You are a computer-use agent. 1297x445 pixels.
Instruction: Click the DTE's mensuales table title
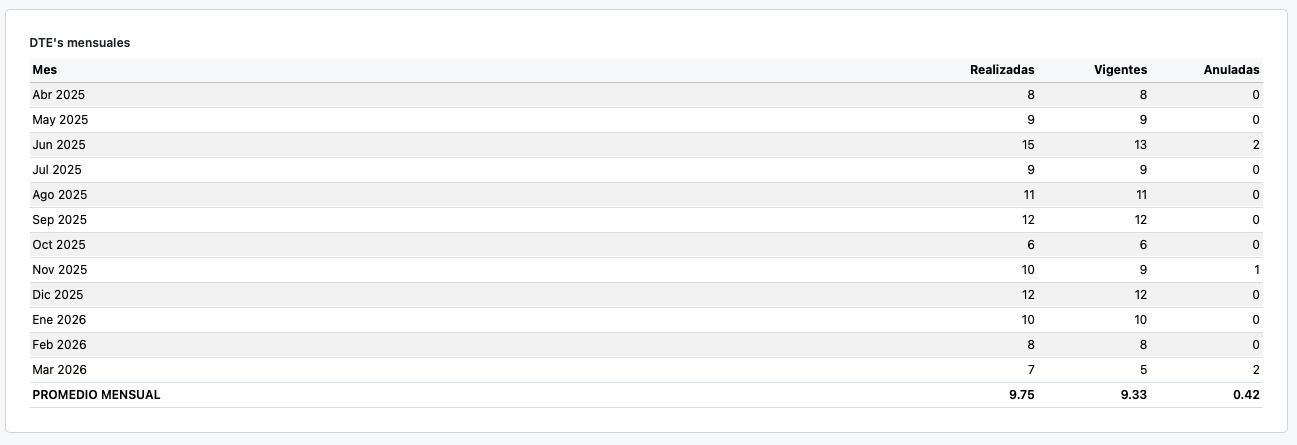(x=80, y=43)
